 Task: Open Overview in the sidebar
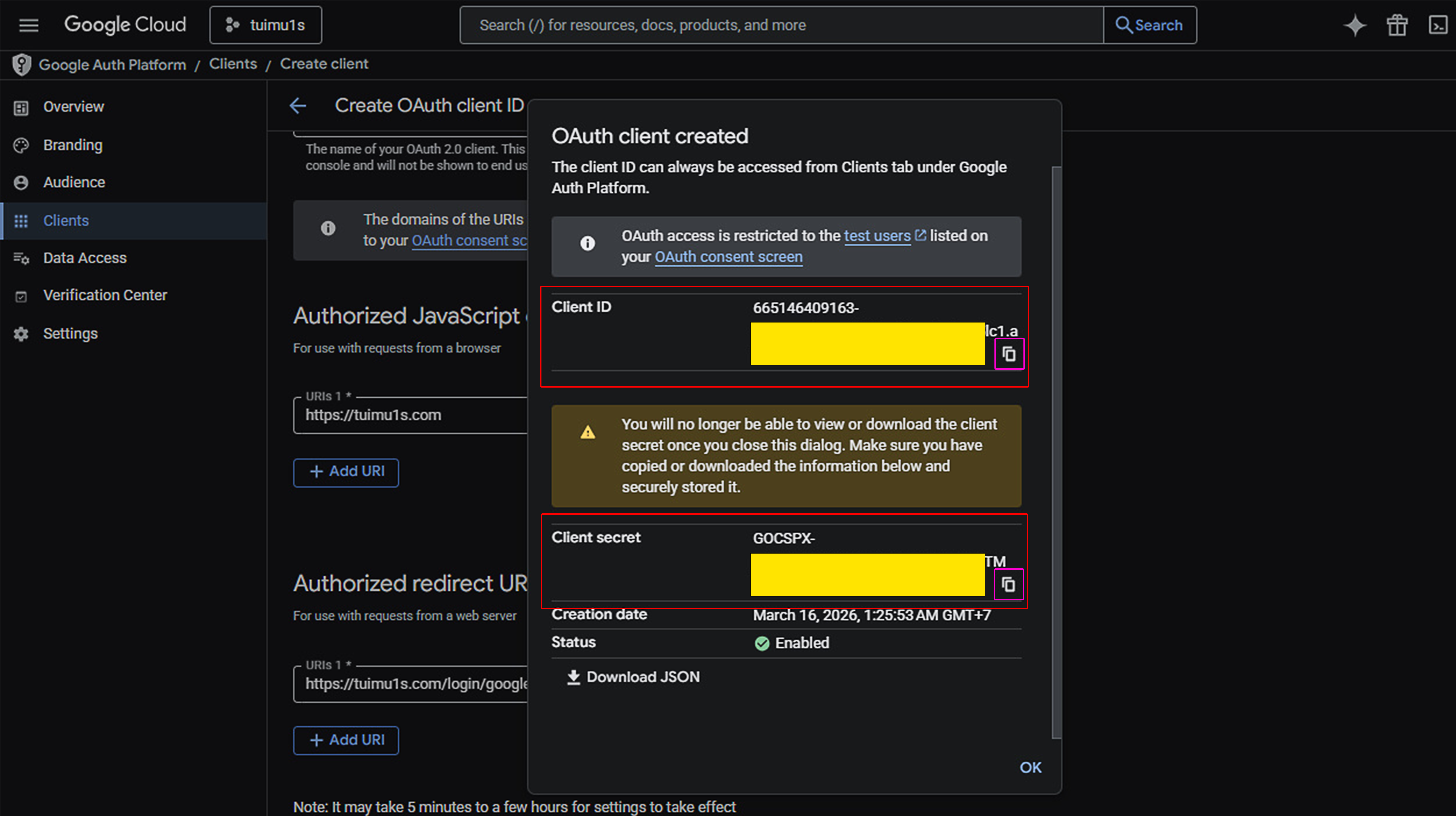coord(73,107)
